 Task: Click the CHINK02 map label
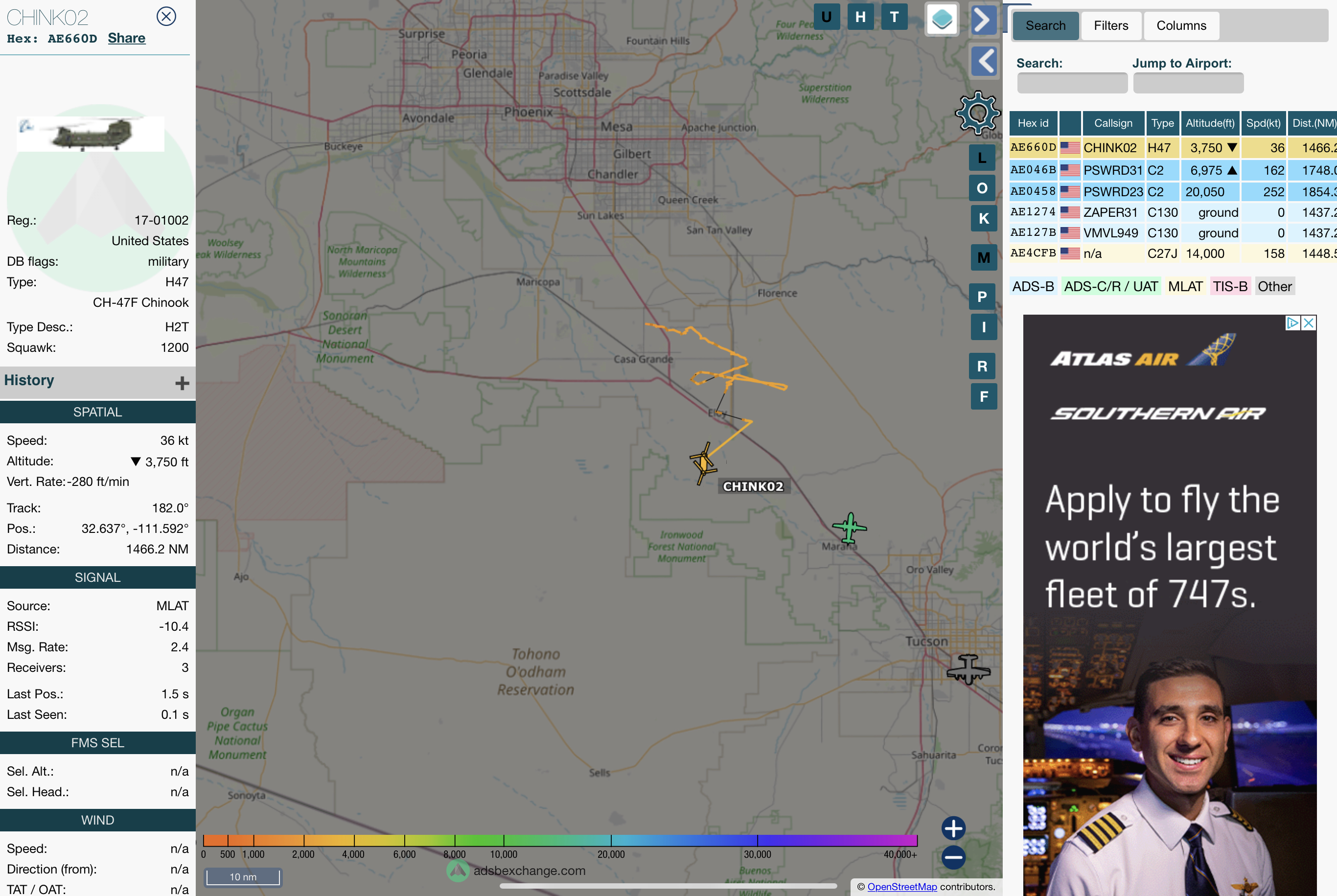click(753, 486)
